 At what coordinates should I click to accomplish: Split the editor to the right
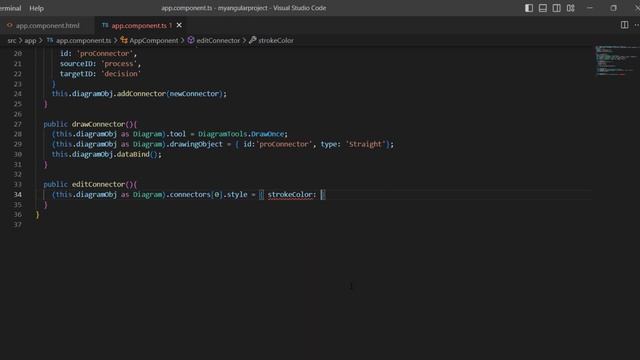[624, 25]
